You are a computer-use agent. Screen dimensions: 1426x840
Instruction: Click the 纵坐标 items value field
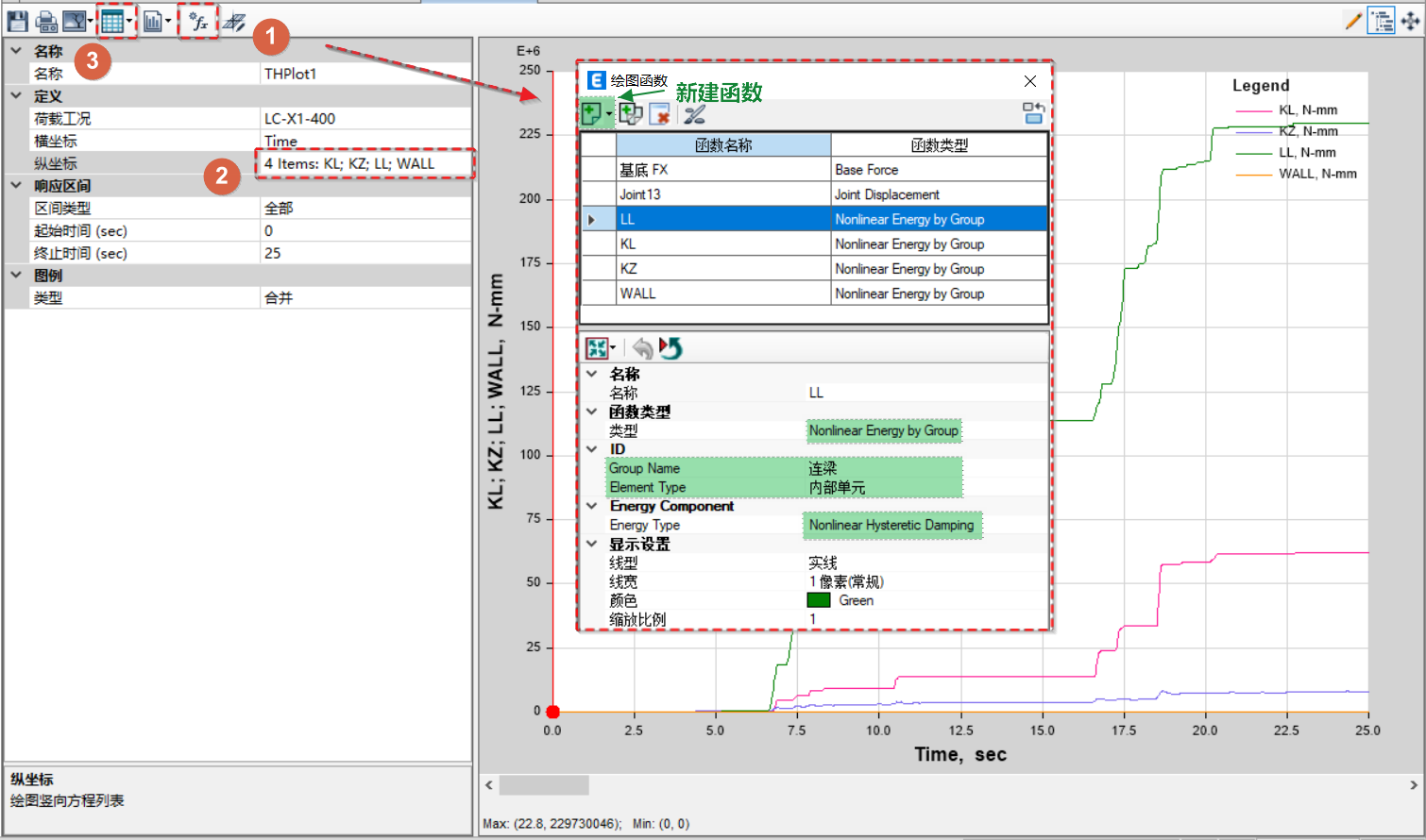click(365, 163)
